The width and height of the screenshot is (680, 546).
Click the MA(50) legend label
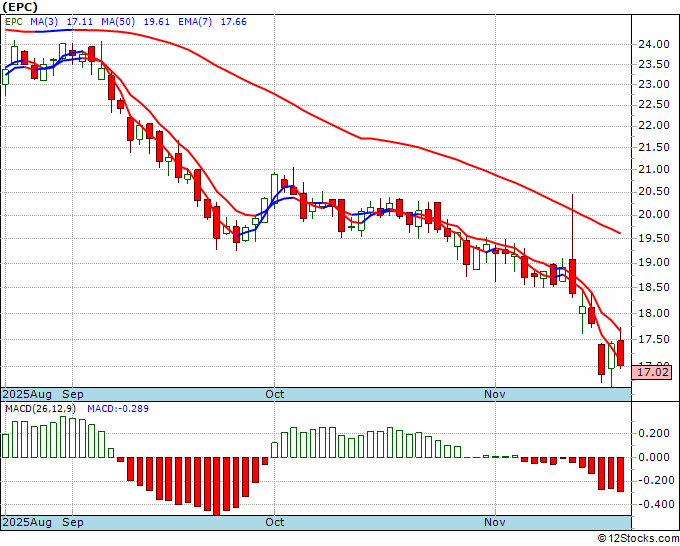[118, 22]
